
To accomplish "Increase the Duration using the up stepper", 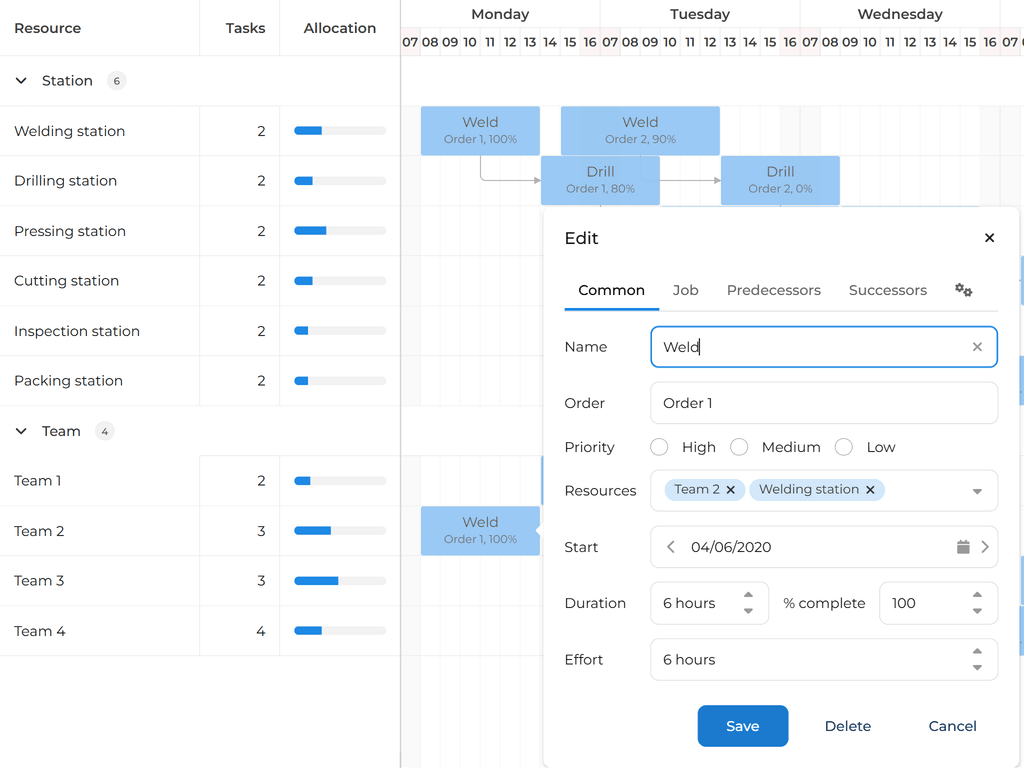I will point(748,596).
